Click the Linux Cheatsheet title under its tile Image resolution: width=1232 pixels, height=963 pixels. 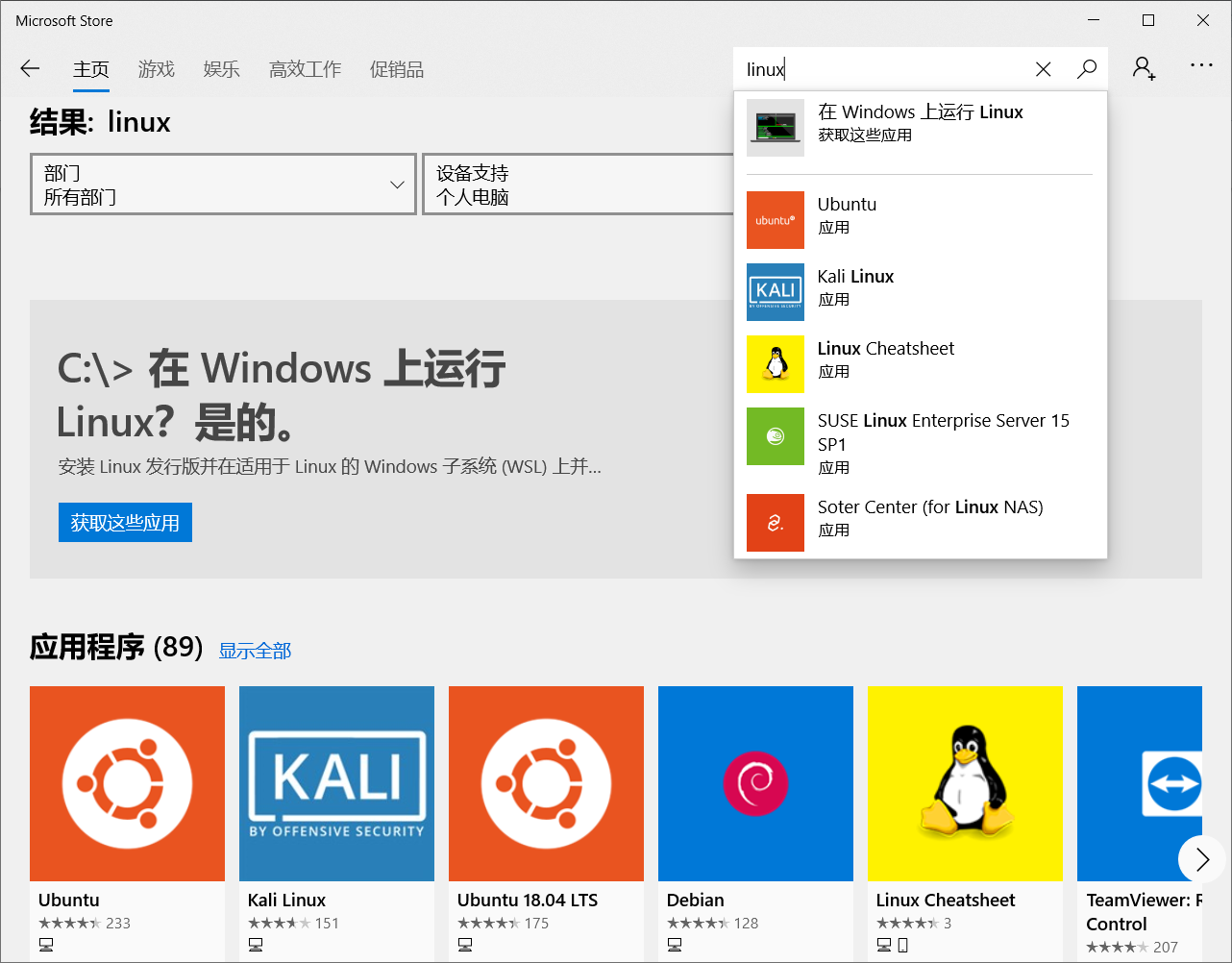point(946,901)
